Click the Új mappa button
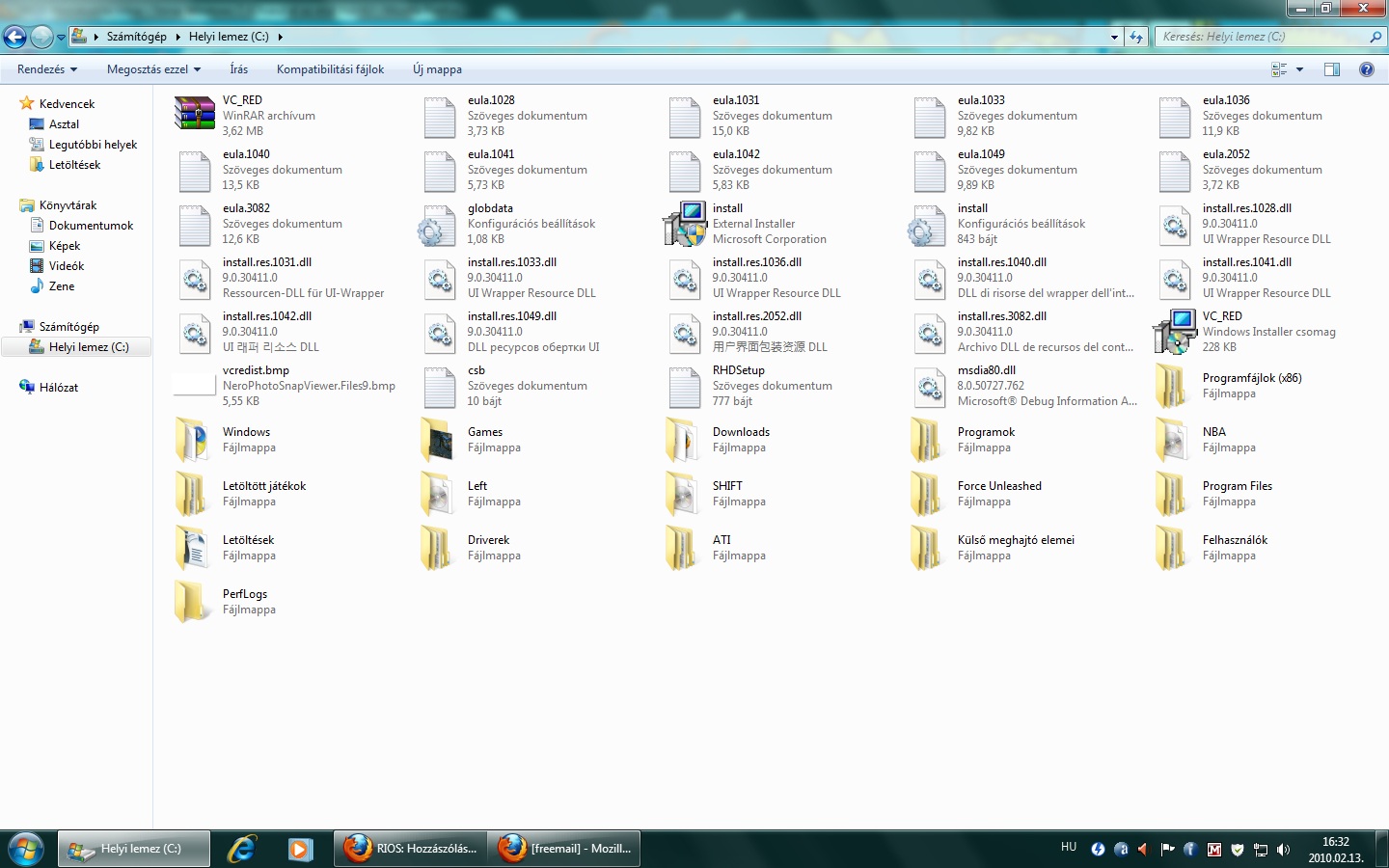This screenshot has width=1389, height=868. pos(437,69)
